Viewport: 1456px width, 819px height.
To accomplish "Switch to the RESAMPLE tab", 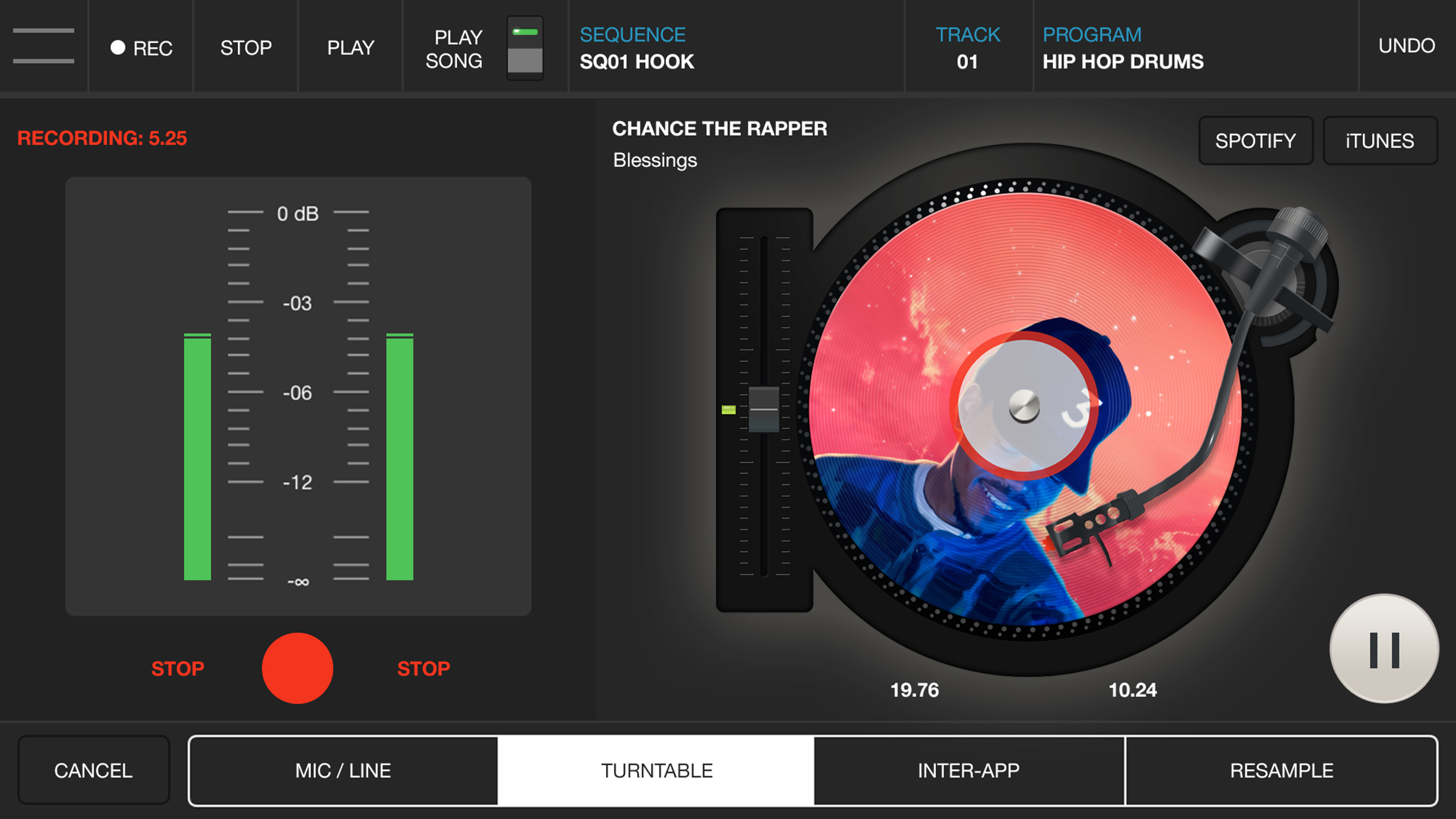I will 1281,770.
